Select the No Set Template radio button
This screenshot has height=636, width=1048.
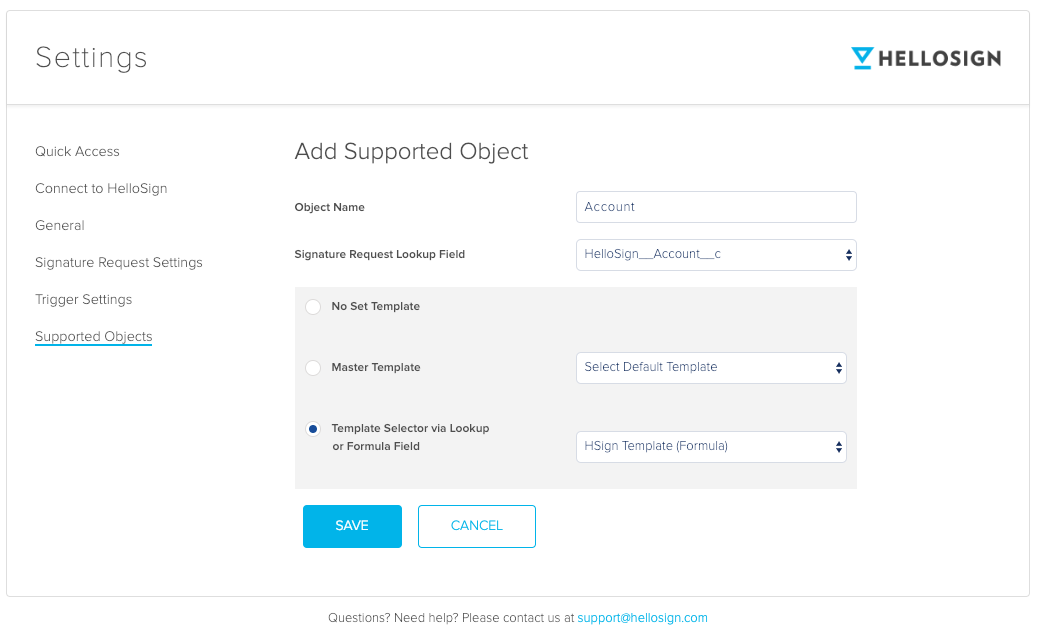[x=313, y=307]
